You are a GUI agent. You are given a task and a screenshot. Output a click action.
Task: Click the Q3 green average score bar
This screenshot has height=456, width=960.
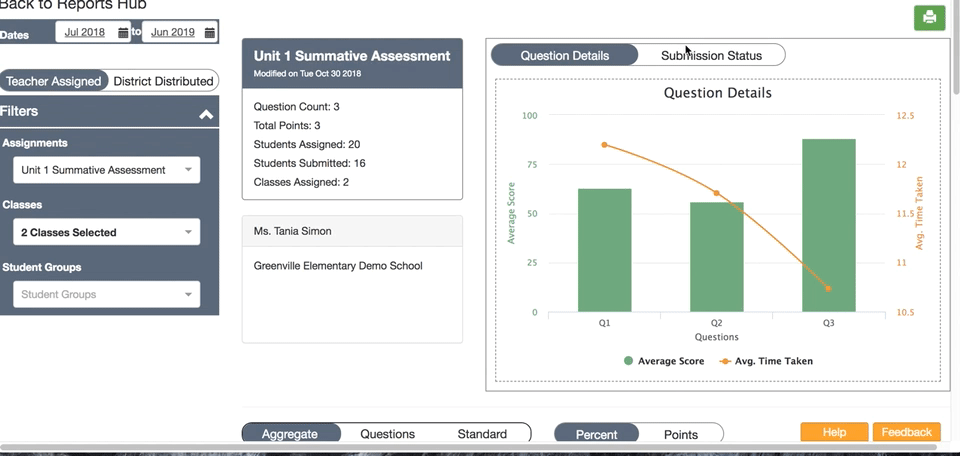click(828, 225)
